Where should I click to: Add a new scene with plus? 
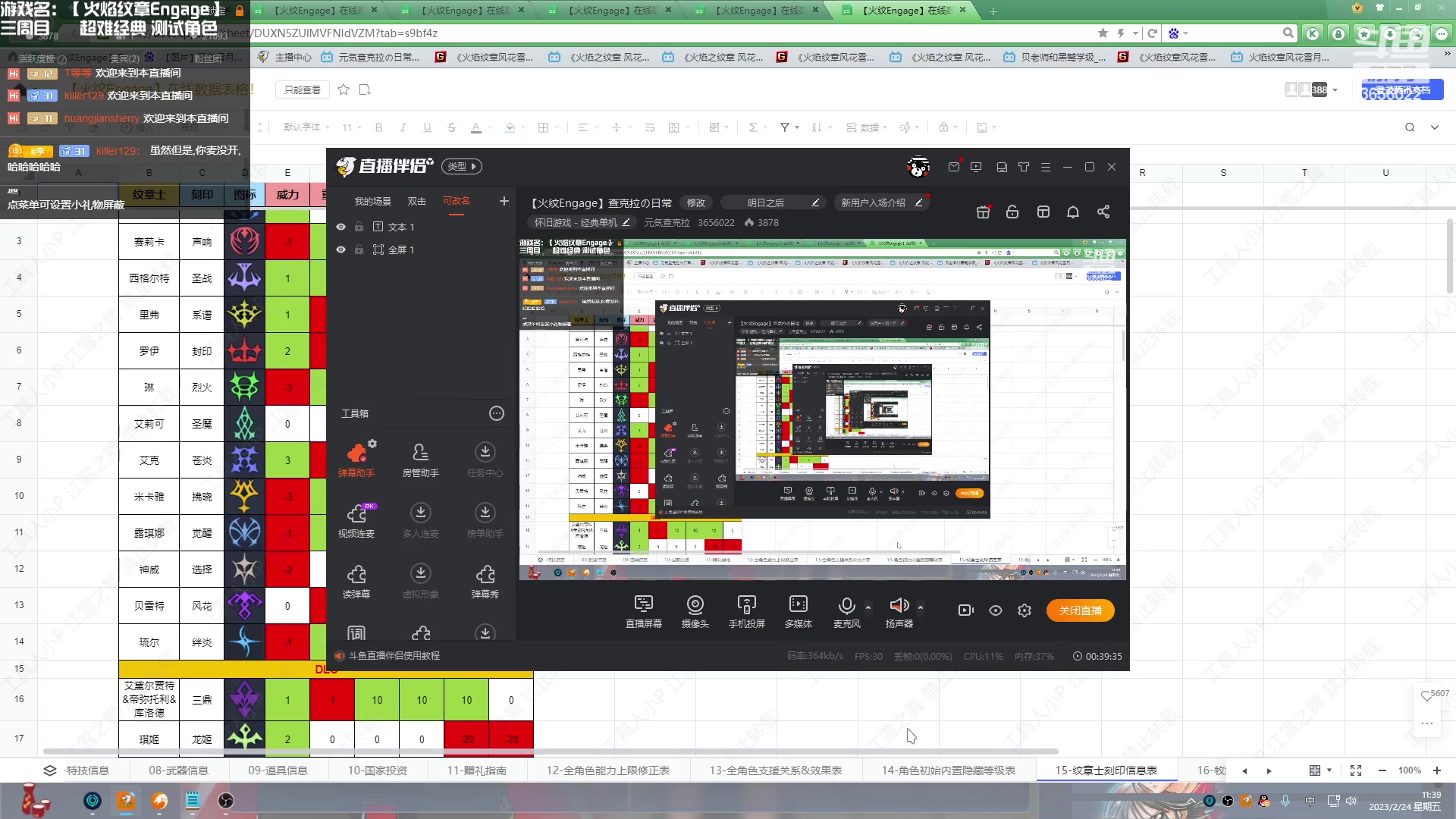click(504, 201)
